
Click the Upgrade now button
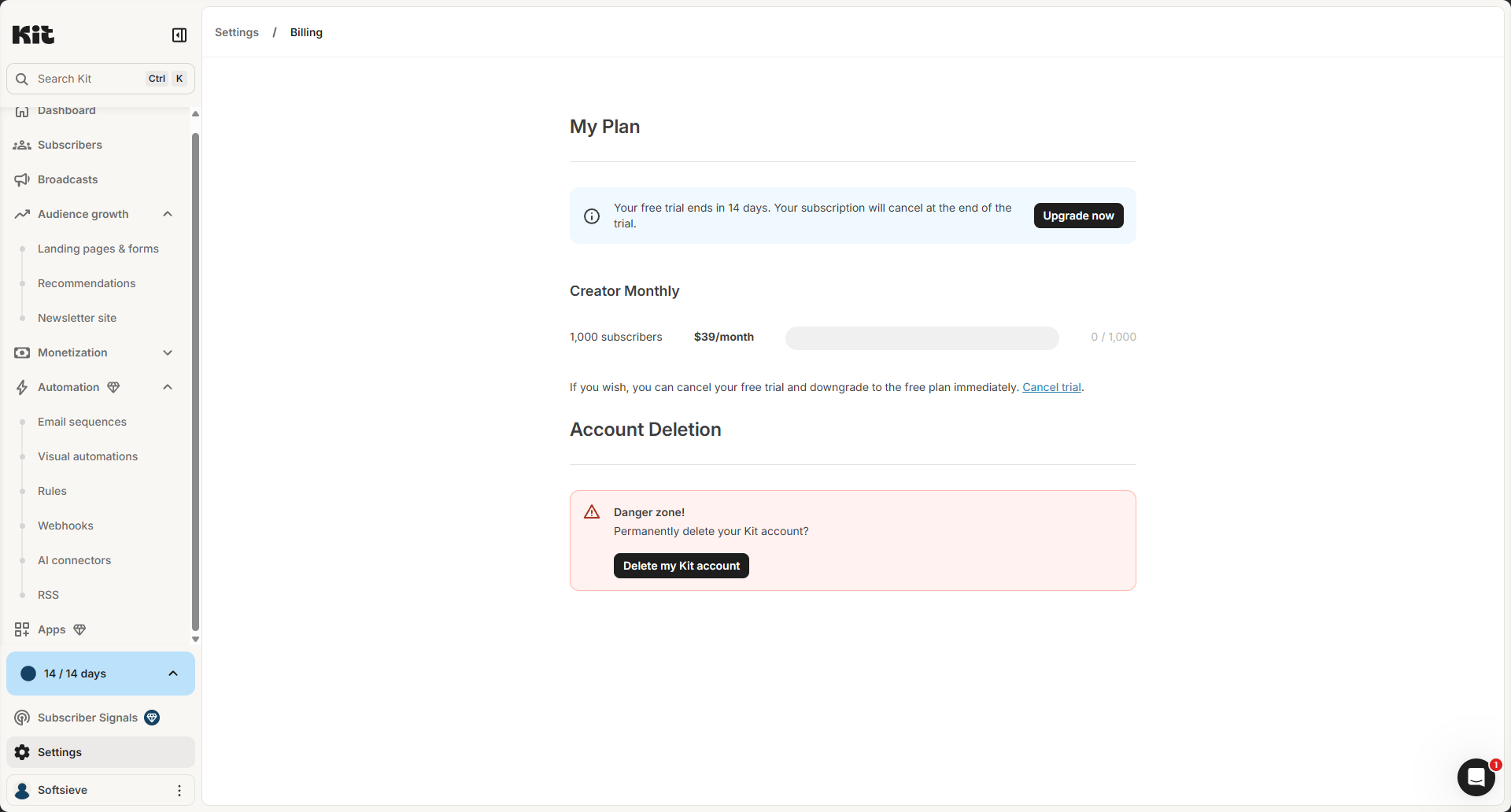(1078, 216)
